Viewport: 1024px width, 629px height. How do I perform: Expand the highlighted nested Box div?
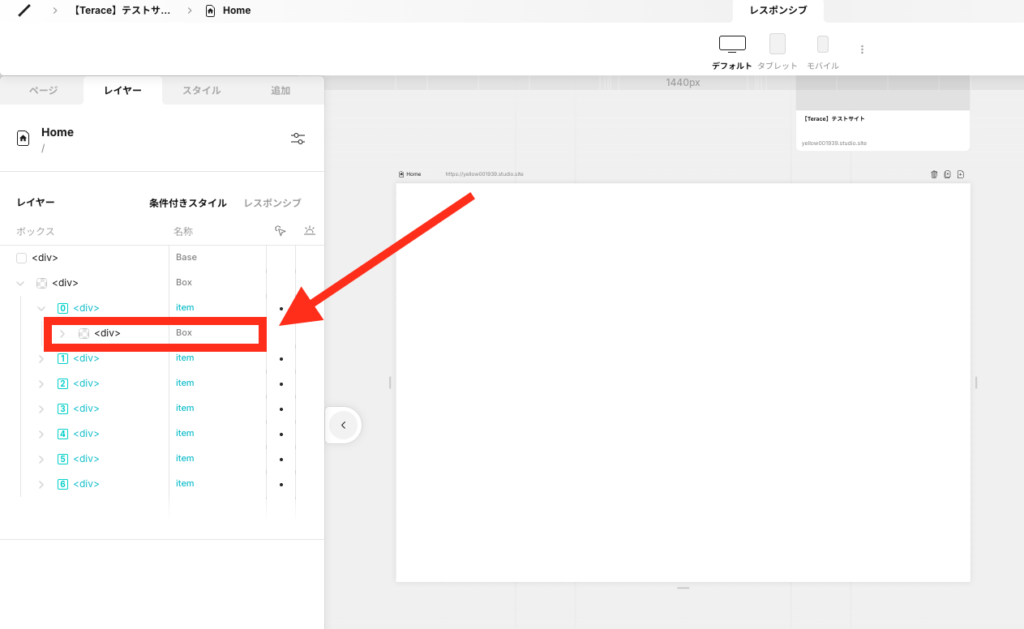click(x=62, y=333)
